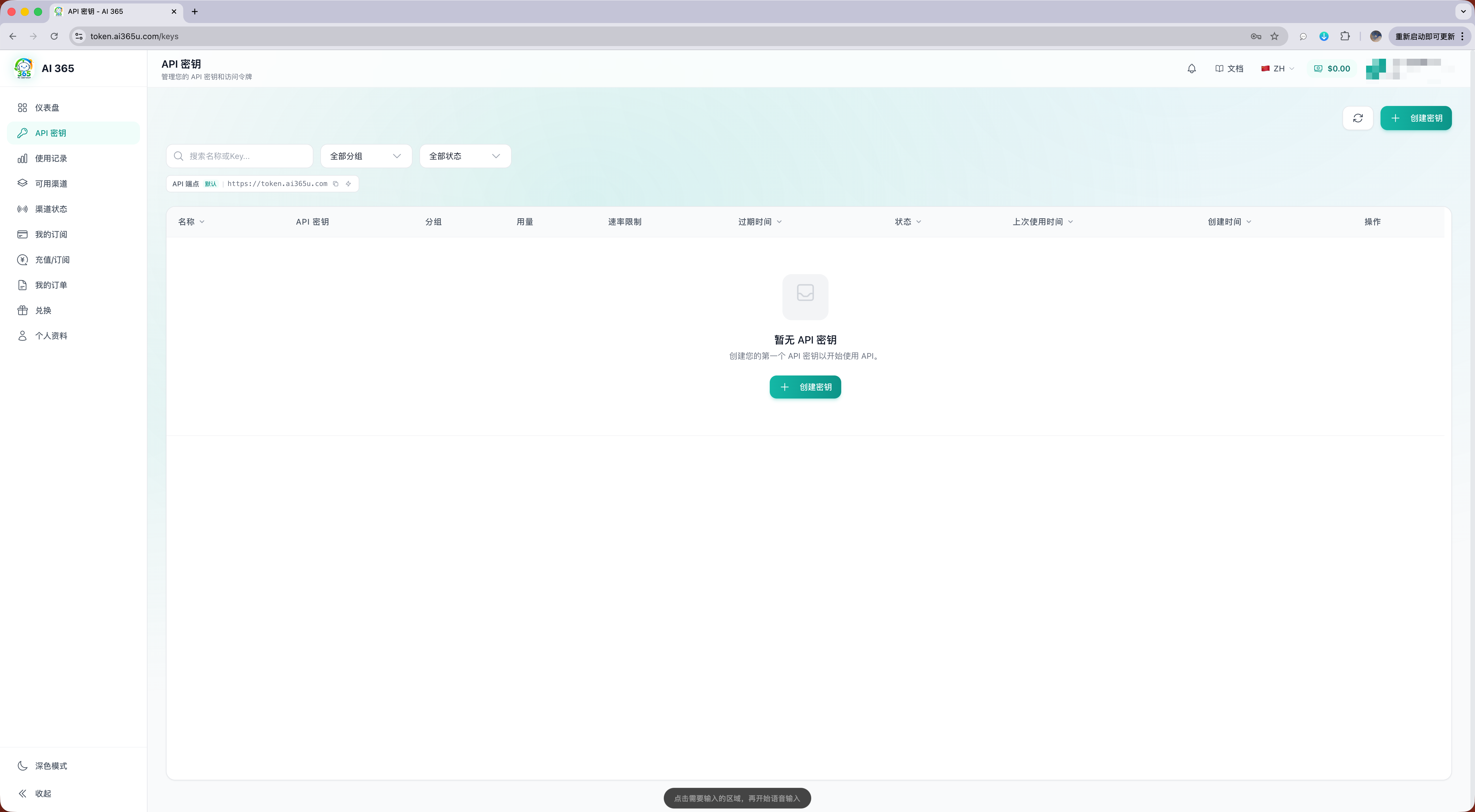Click the refresh icon next to 创建密钥

click(x=1358, y=118)
